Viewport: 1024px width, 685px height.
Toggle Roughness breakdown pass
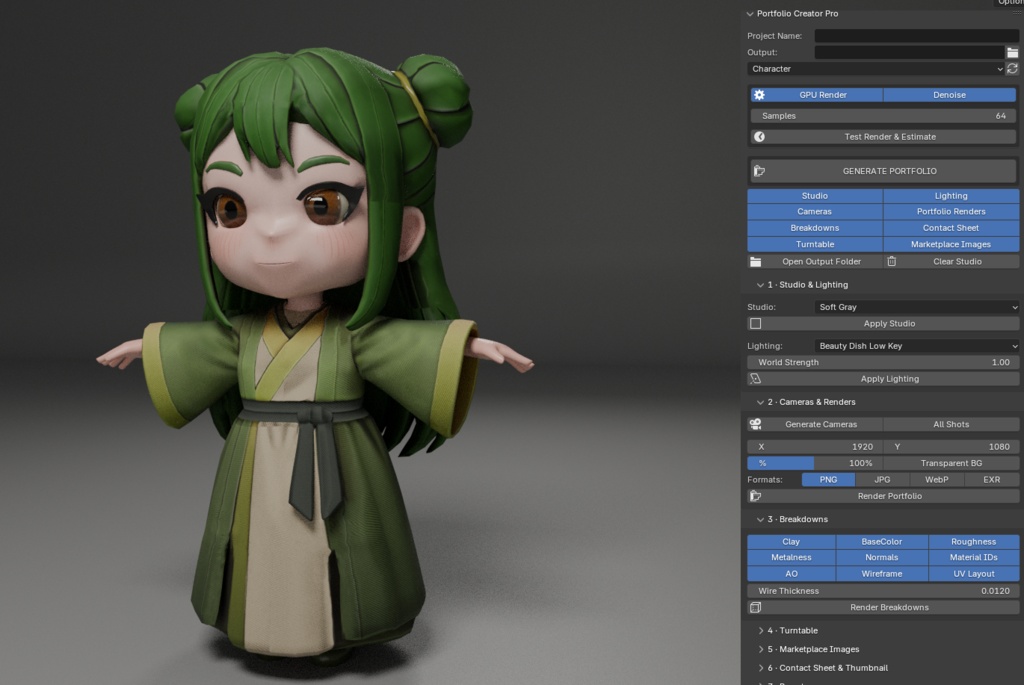point(973,542)
